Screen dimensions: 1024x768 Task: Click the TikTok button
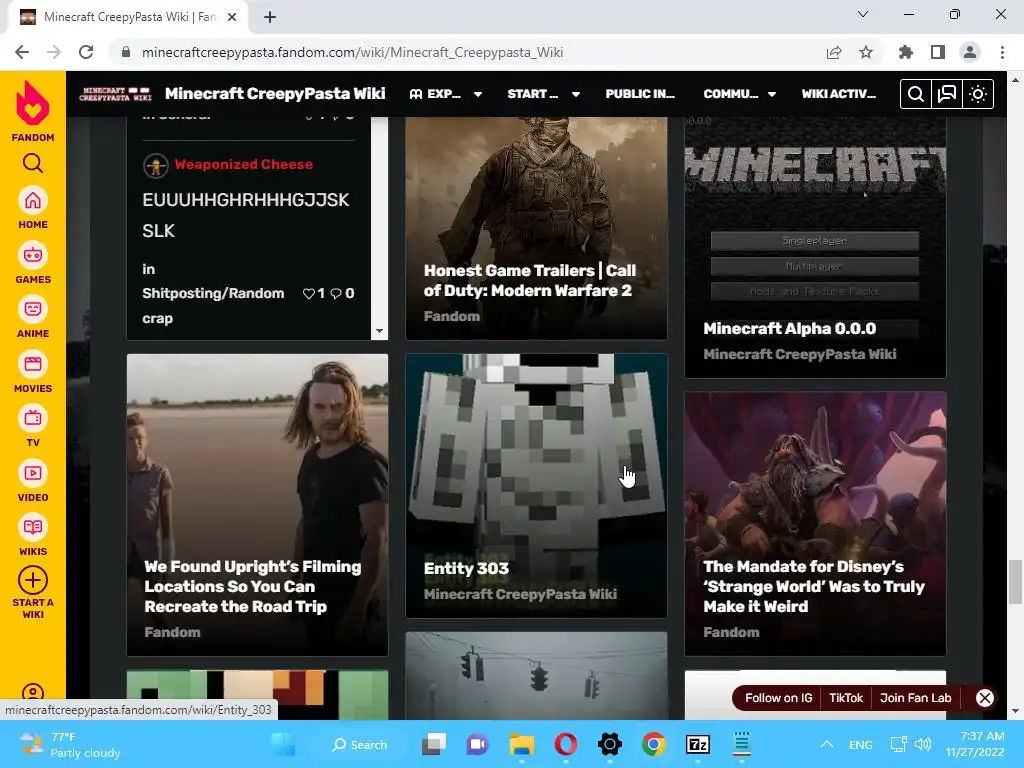tap(846, 698)
